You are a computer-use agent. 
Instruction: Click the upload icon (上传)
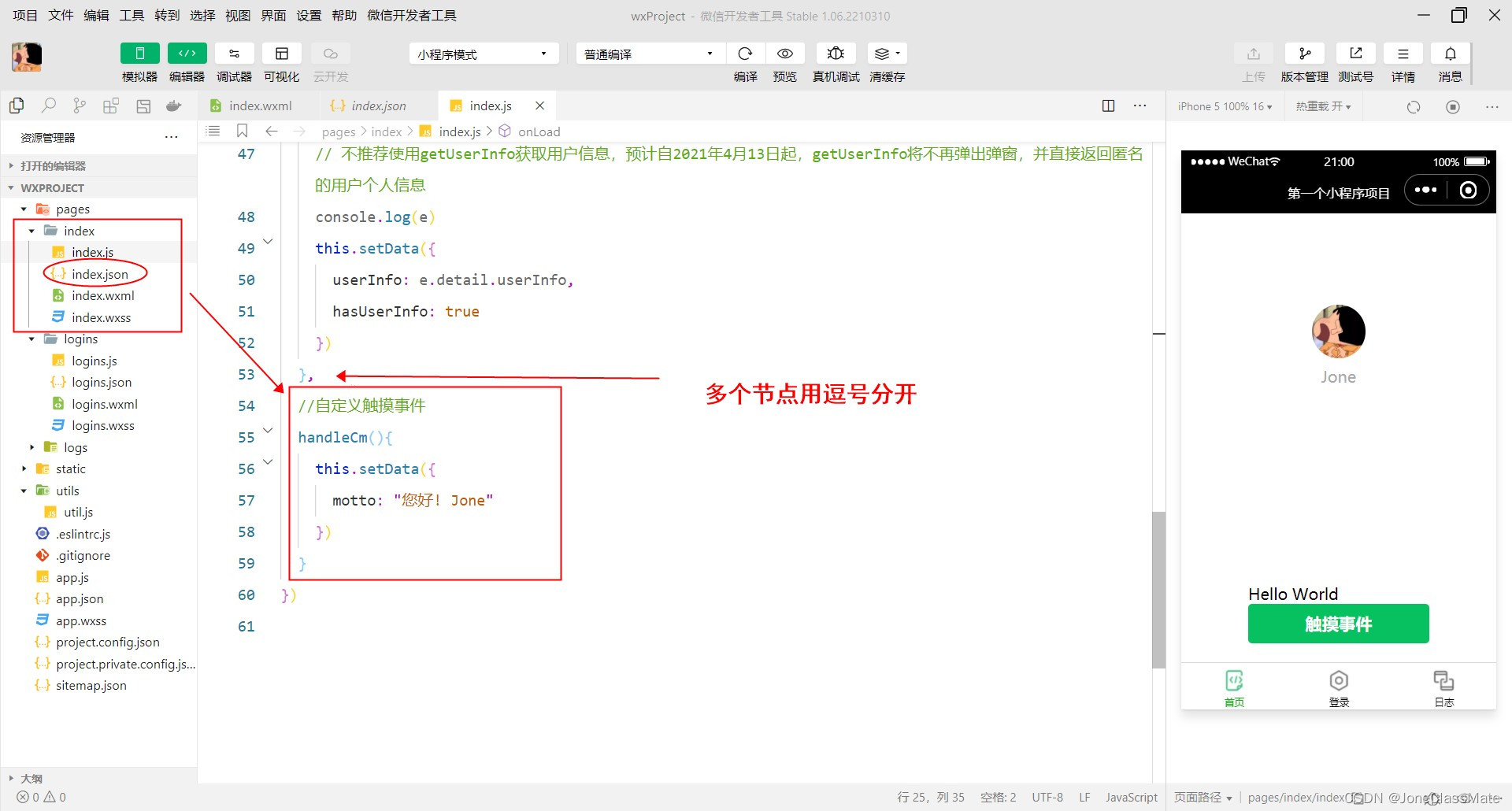click(1254, 54)
